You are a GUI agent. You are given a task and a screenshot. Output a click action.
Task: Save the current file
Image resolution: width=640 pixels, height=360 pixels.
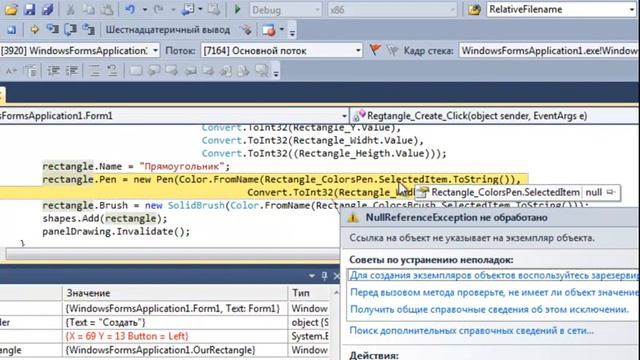click(29, 9)
